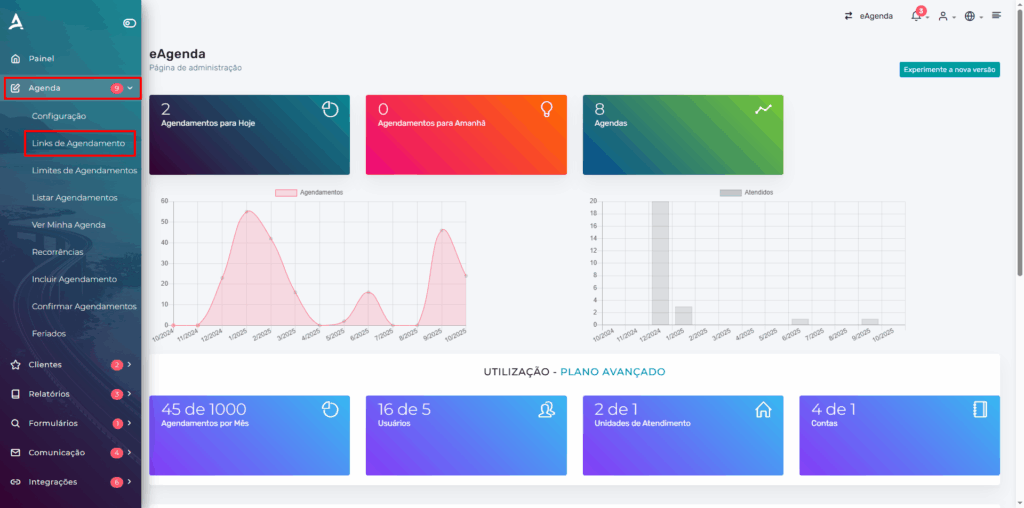This screenshot has height=508, width=1024.
Task: Click Experimente a nova versão button
Action: [x=949, y=69]
